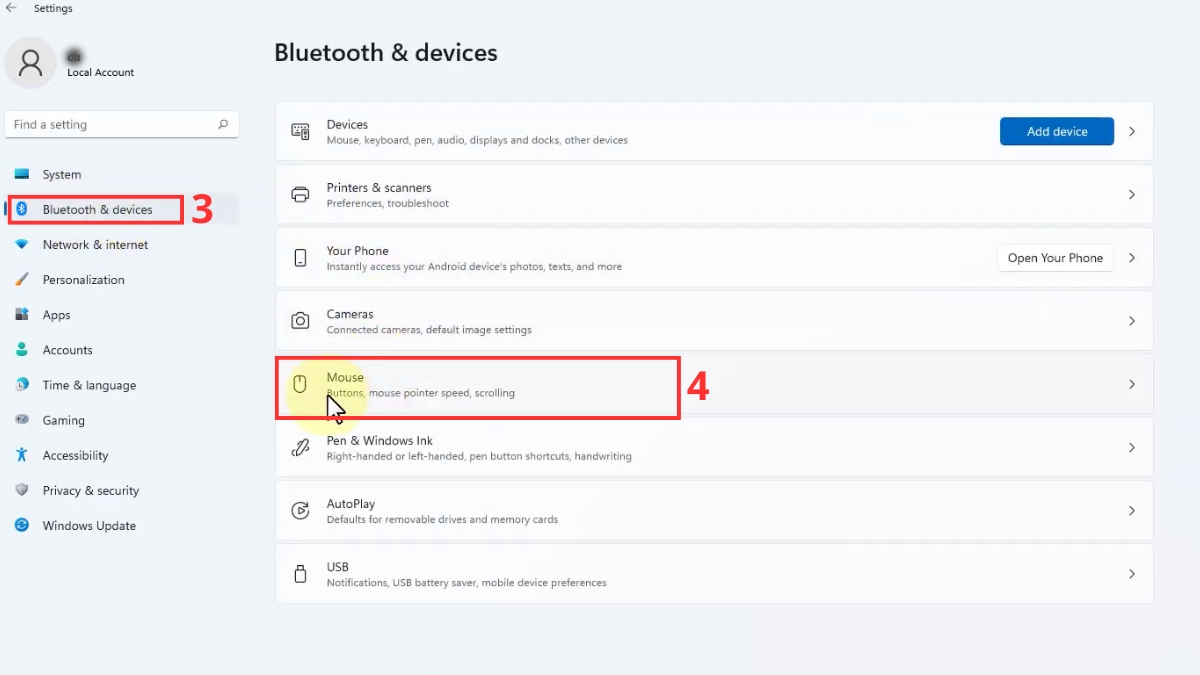
Task: Click the Your Phone device icon
Action: coord(300,257)
